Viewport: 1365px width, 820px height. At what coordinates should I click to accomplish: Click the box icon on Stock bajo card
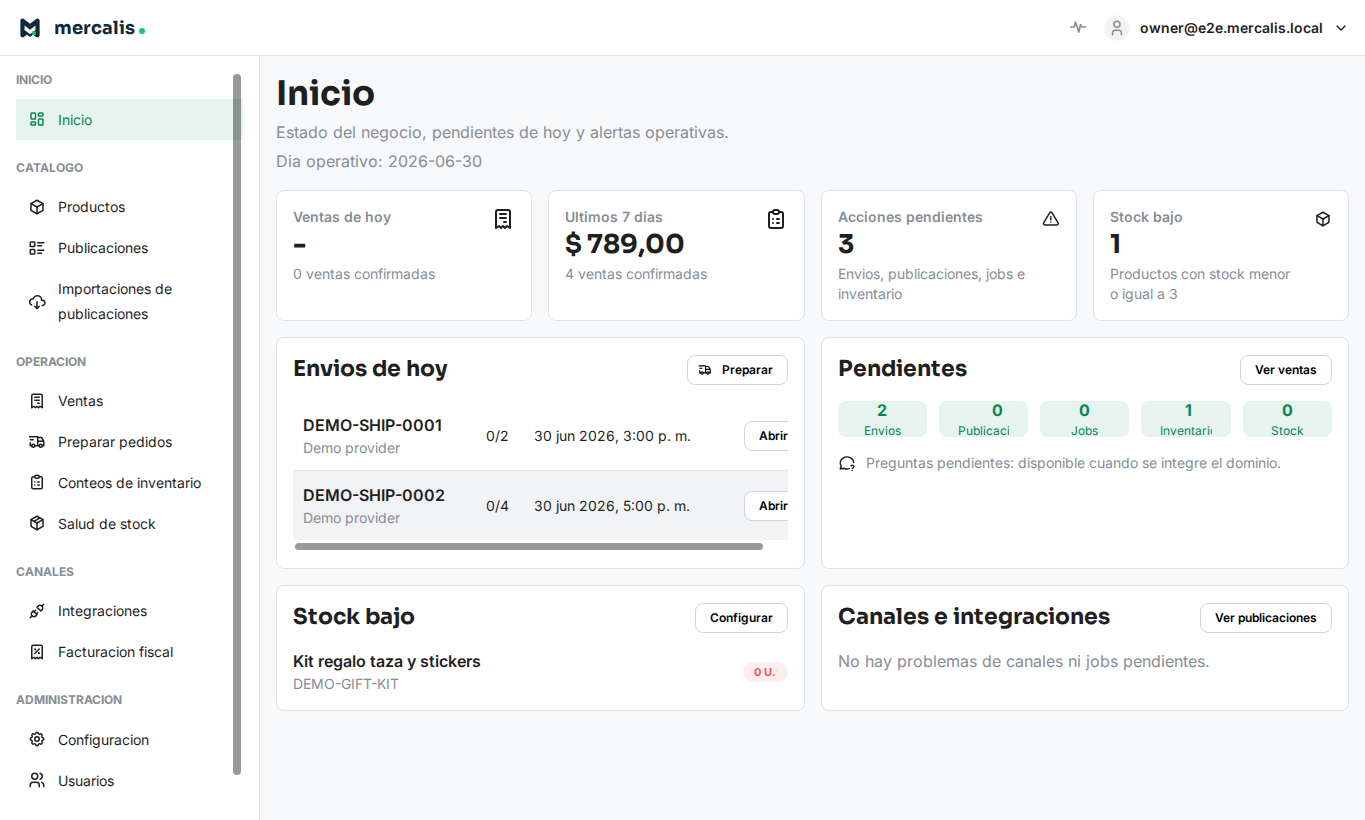(1323, 218)
